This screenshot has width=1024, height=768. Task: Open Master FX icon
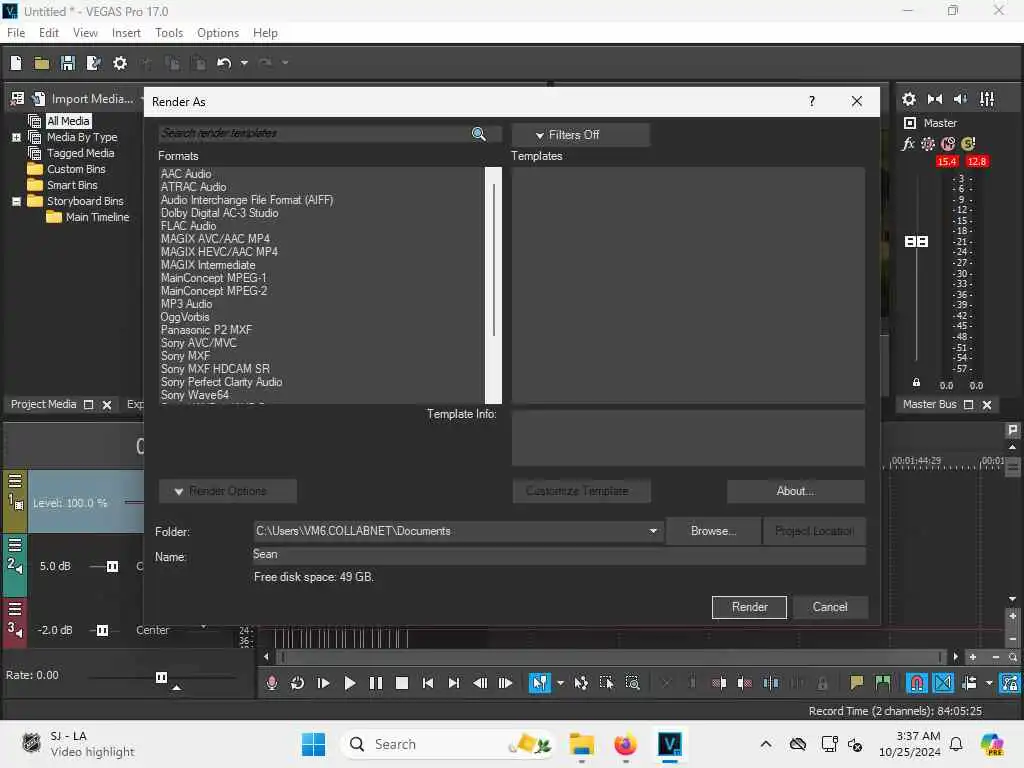[x=908, y=144]
